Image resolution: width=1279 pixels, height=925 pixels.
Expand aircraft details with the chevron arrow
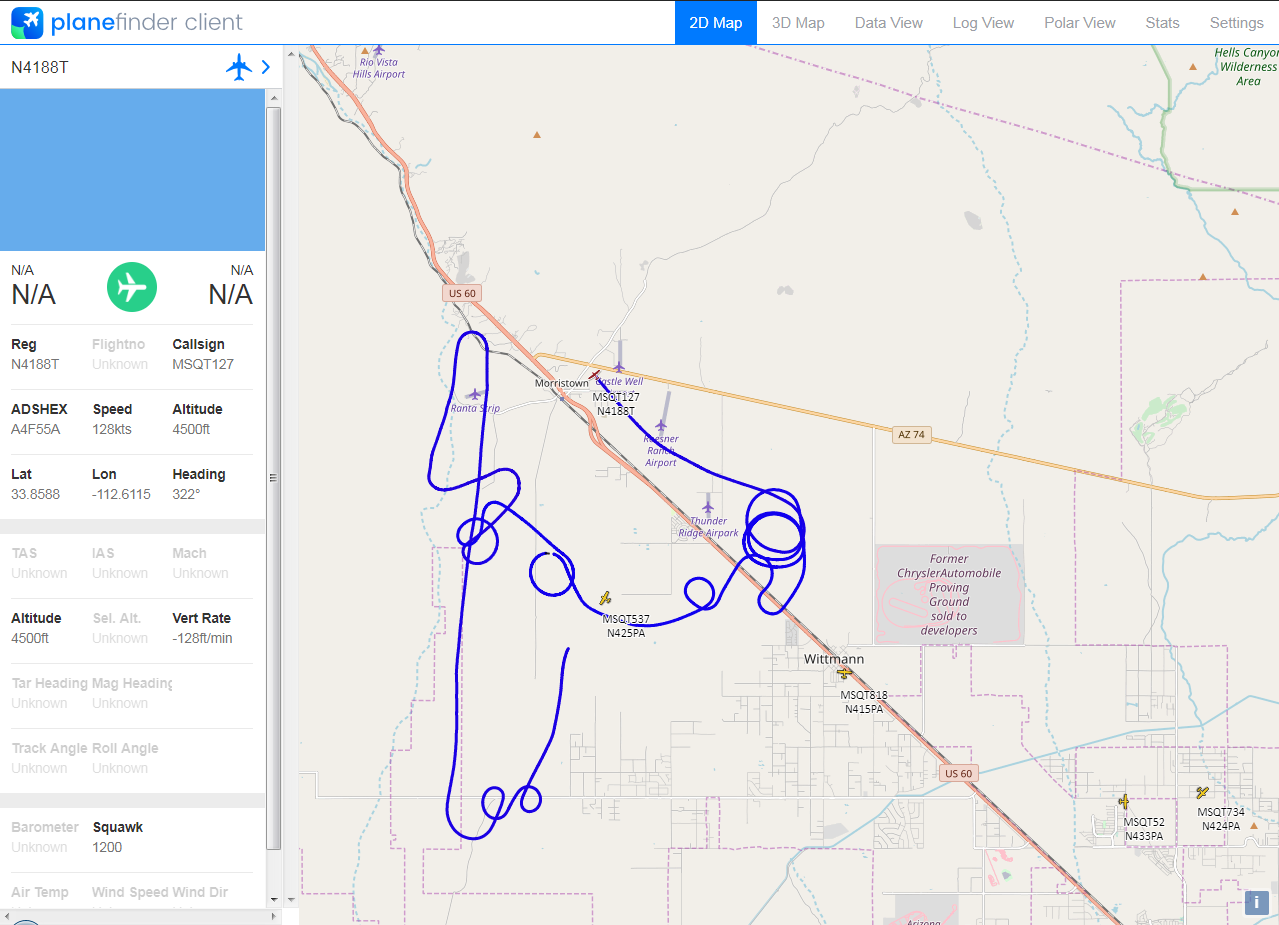(266, 67)
